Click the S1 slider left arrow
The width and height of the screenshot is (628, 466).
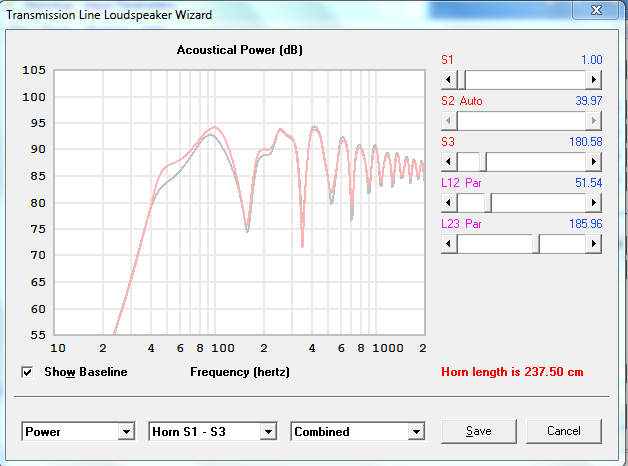[449, 80]
